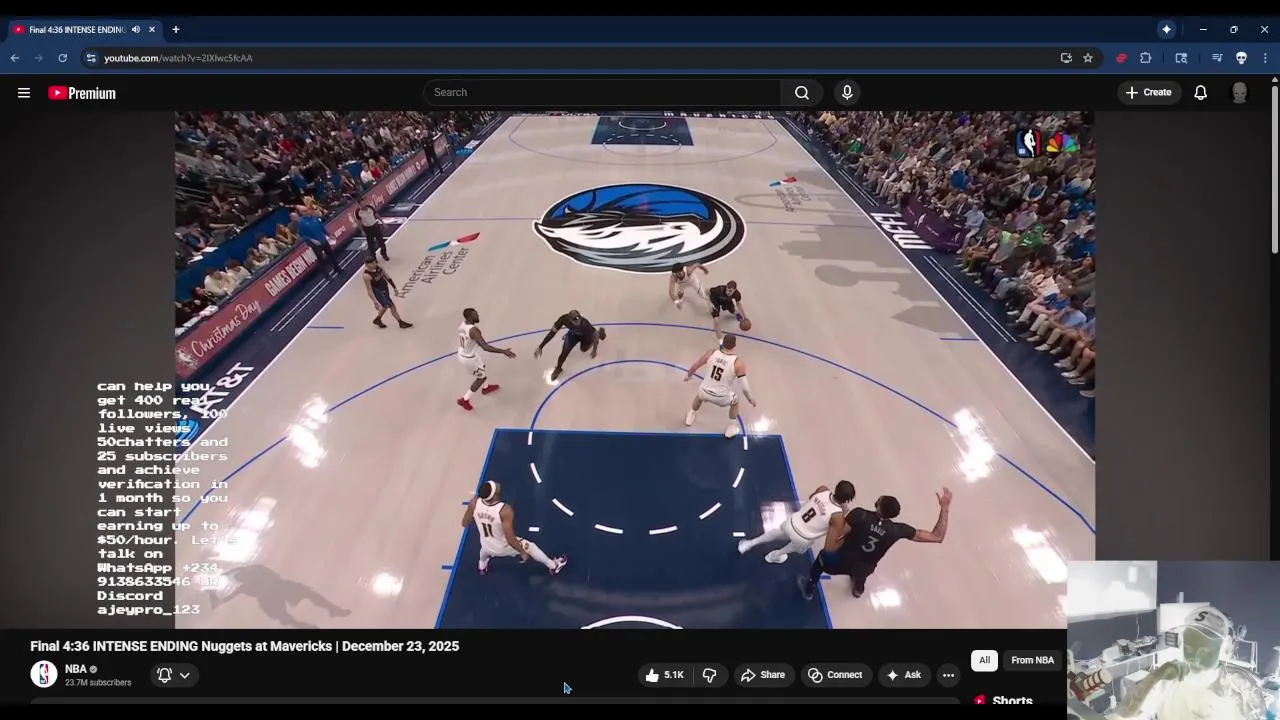Focus the YouTube search field
The width and height of the screenshot is (1280, 720).
click(x=602, y=93)
